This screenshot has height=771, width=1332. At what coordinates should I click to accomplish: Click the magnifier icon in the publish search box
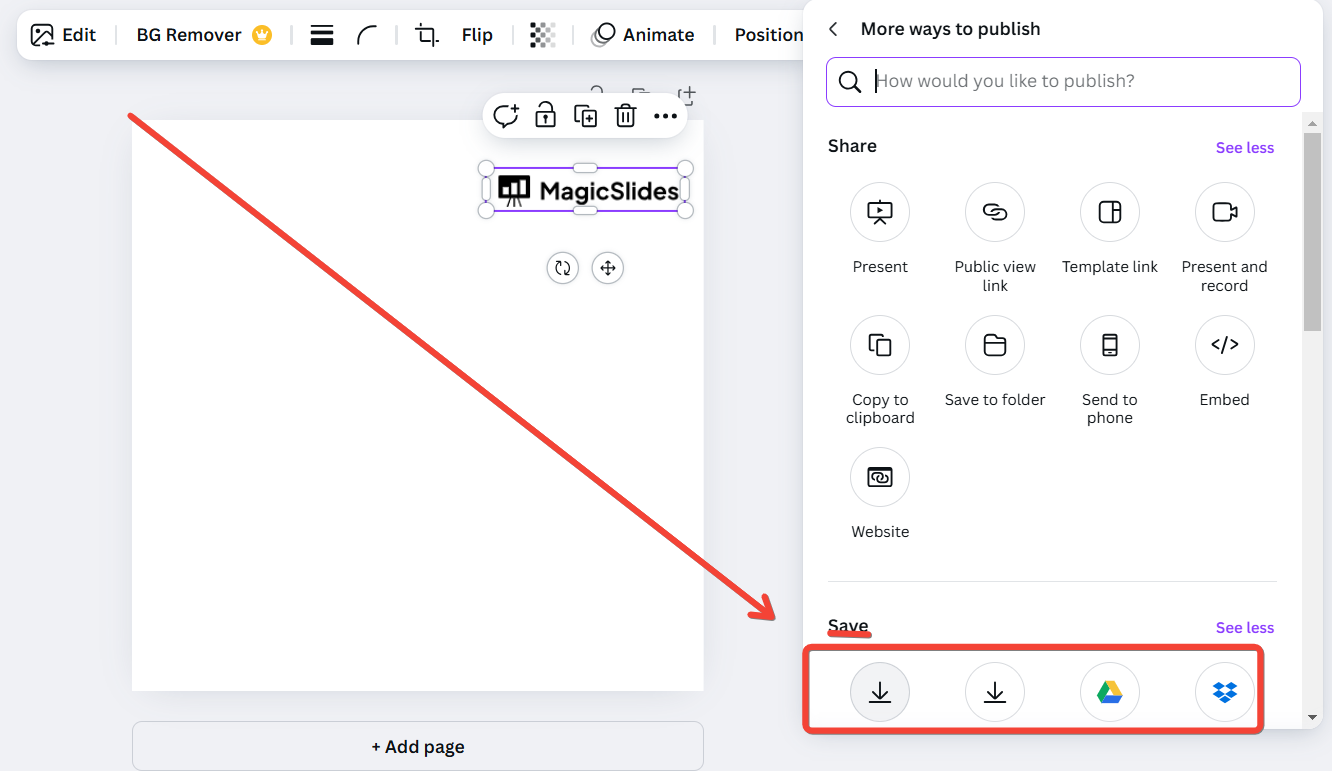pos(850,82)
